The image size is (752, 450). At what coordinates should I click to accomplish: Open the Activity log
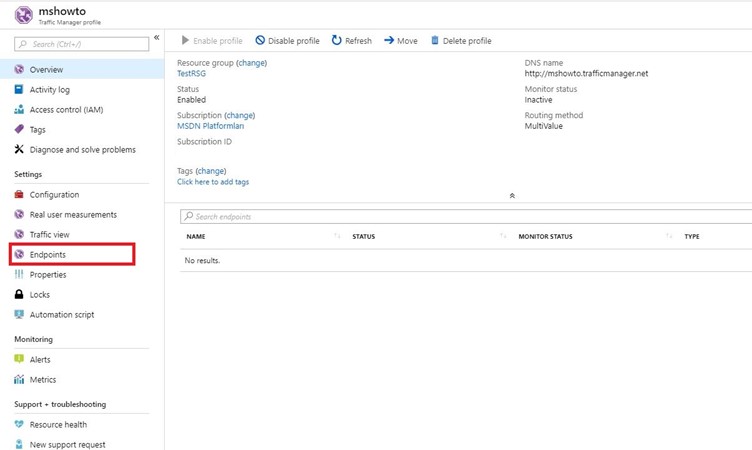[49, 90]
